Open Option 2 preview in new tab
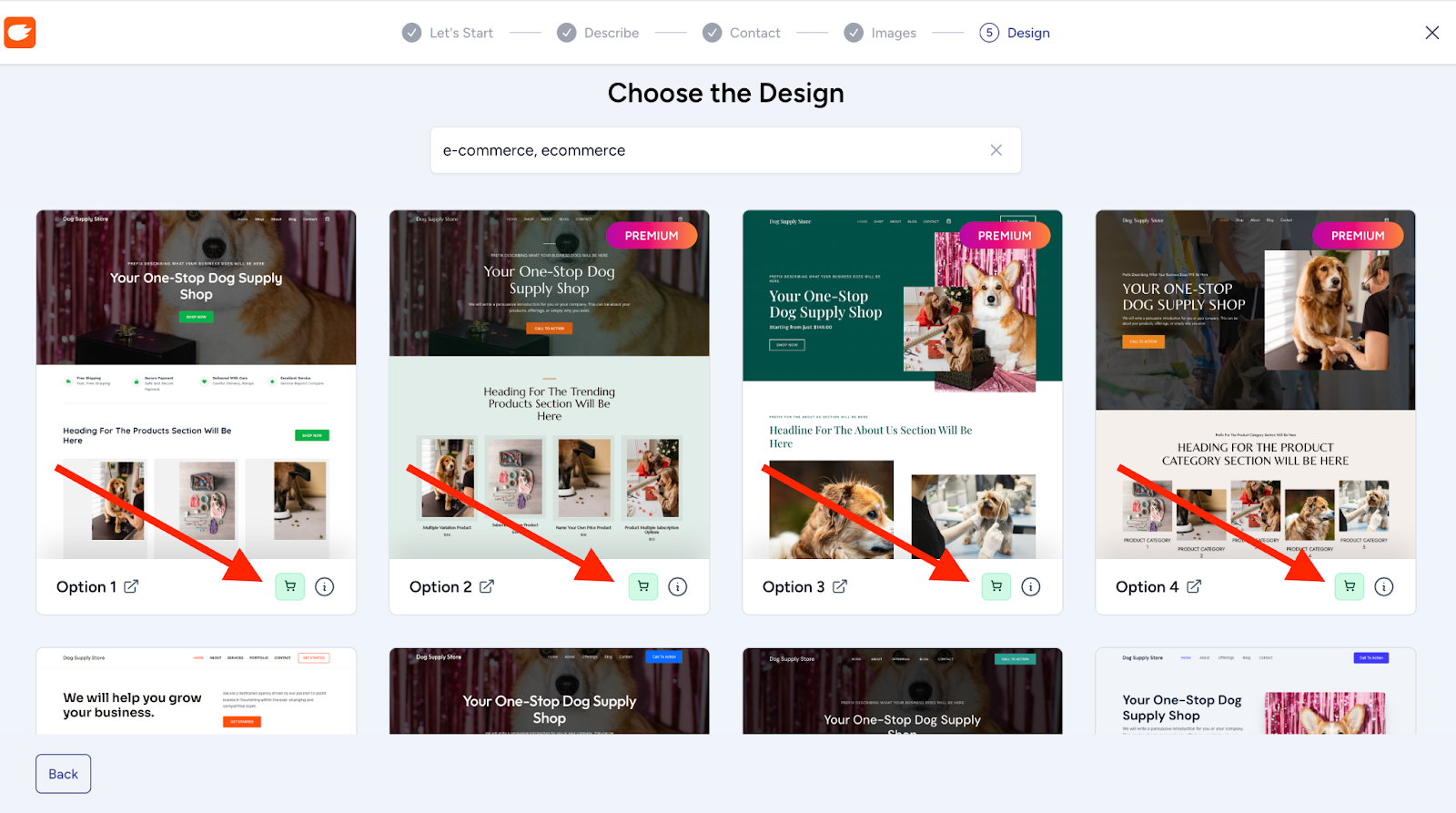The image size is (1456, 813). pos(487,586)
